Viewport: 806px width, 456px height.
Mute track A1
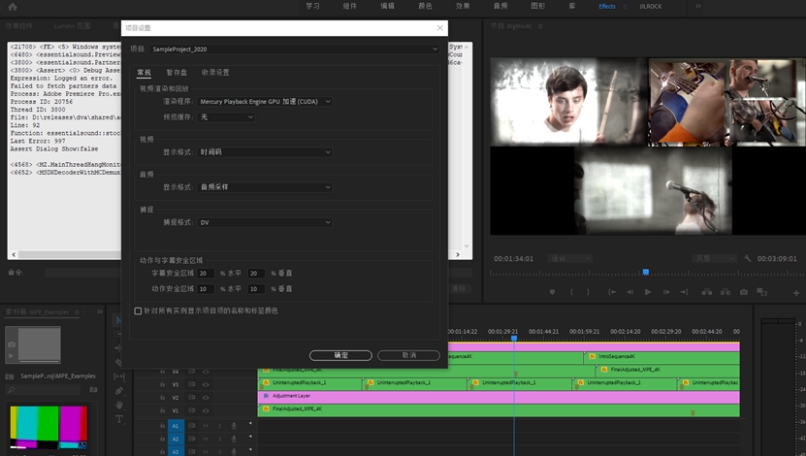[x=206, y=426]
